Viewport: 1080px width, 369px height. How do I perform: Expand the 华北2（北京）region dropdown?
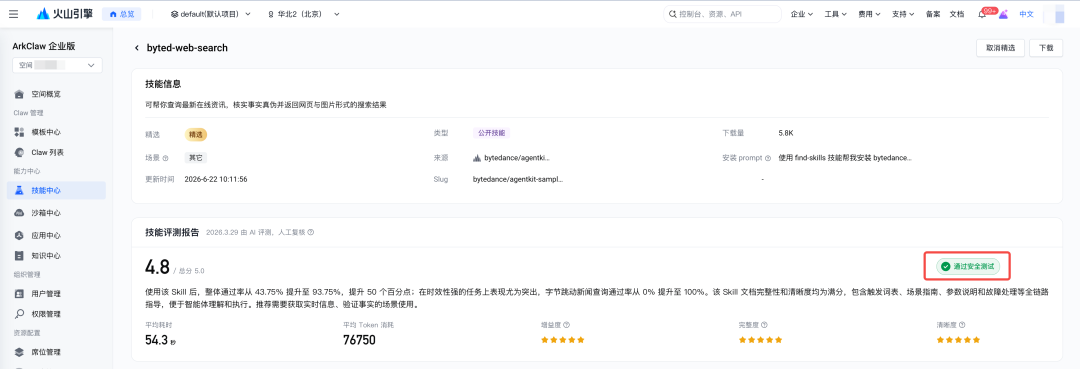[x=304, y=14]
